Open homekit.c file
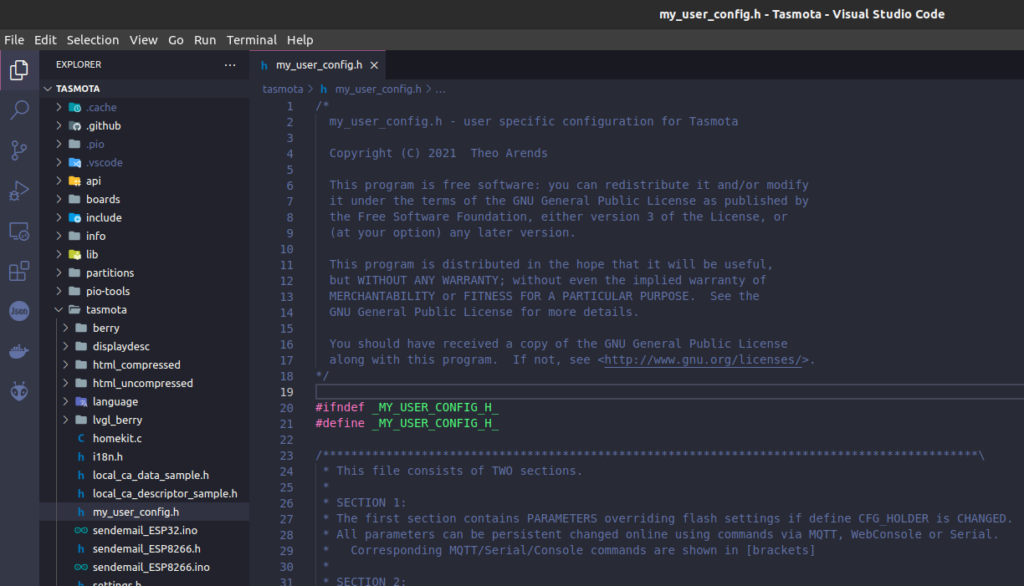Screen dimensions: 1024x586 [144, 438]
